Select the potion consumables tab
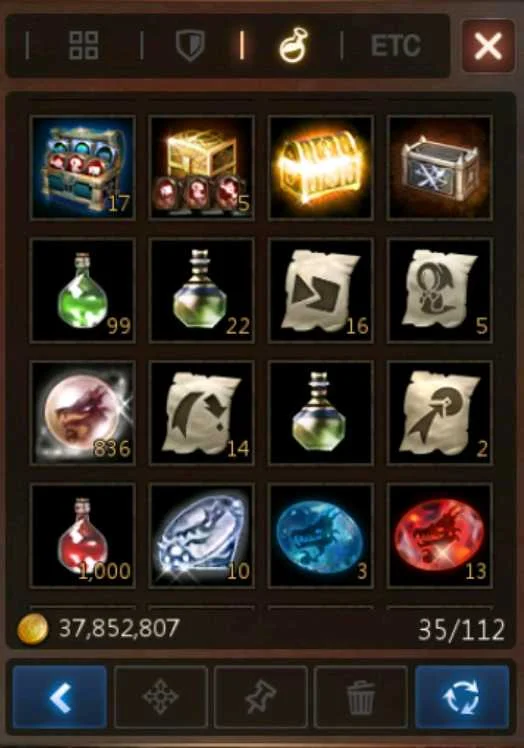 tap(293, 45)
